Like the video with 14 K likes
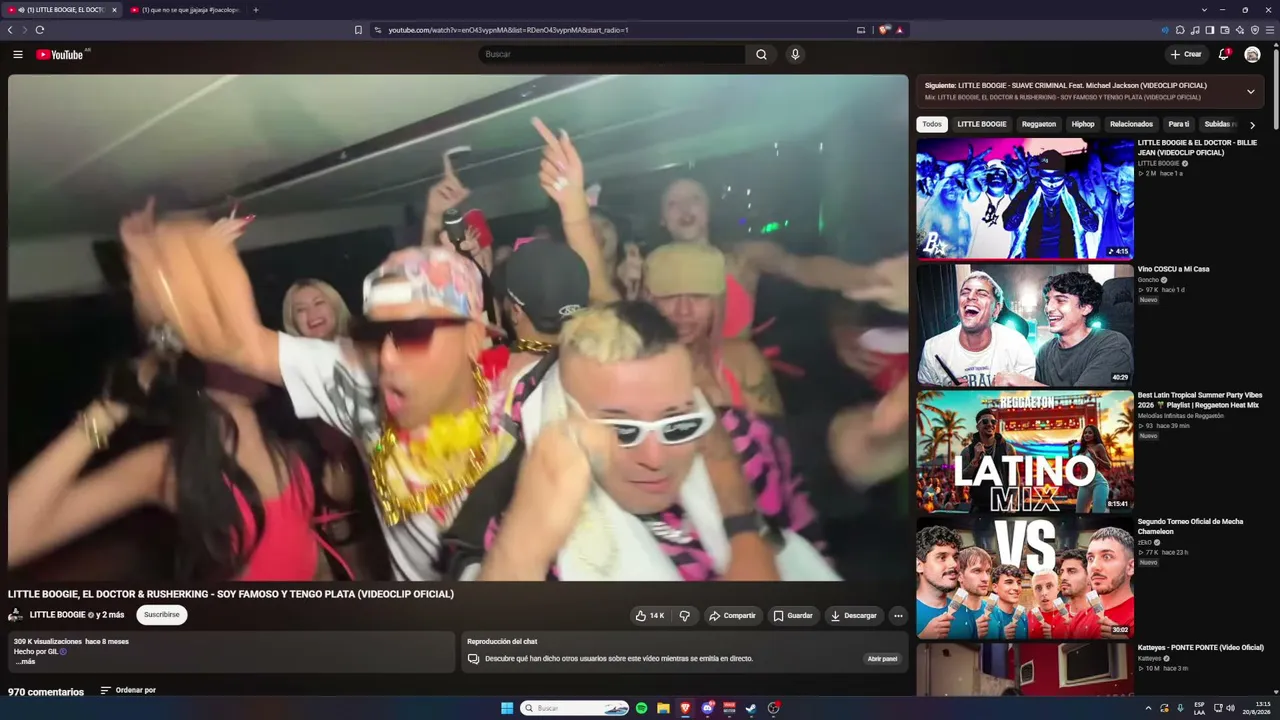The image size is (1280, 720). (x=650, y=616)
